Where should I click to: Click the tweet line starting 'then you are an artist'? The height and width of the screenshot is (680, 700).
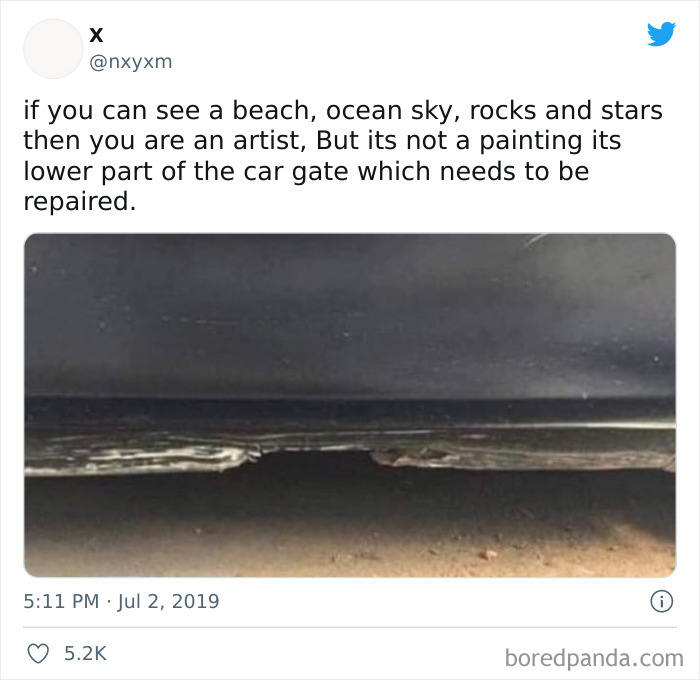(x=320, y=140)
